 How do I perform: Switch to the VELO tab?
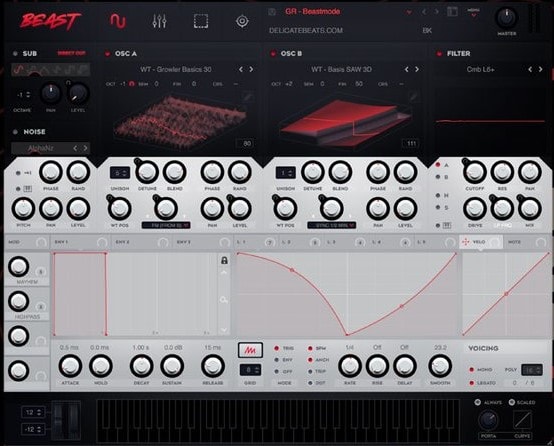pos(481,242)
